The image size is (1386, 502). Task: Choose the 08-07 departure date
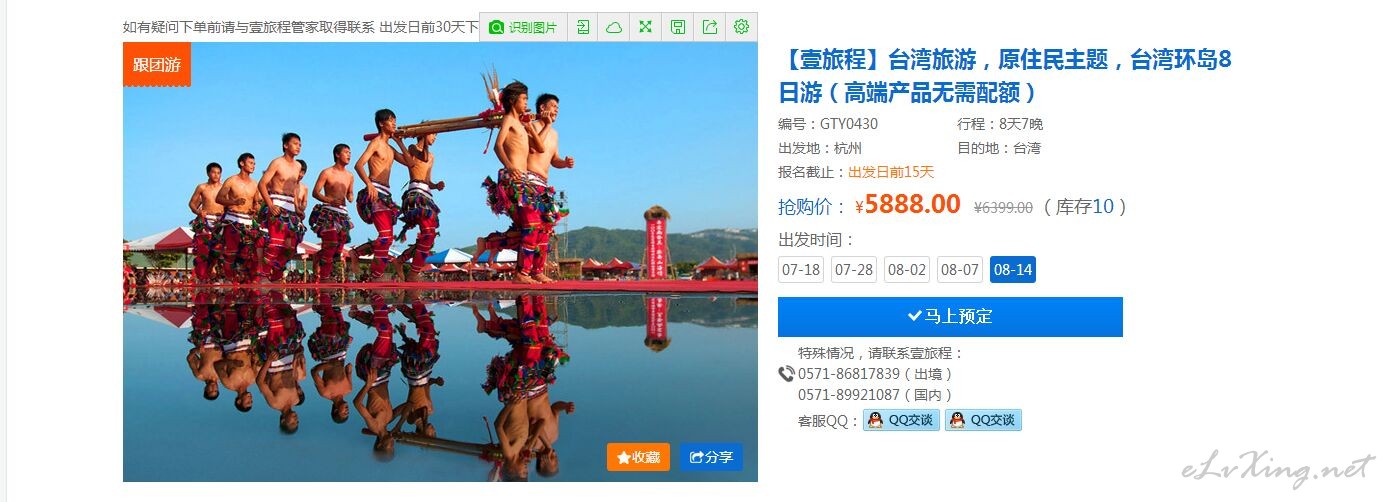960,270
